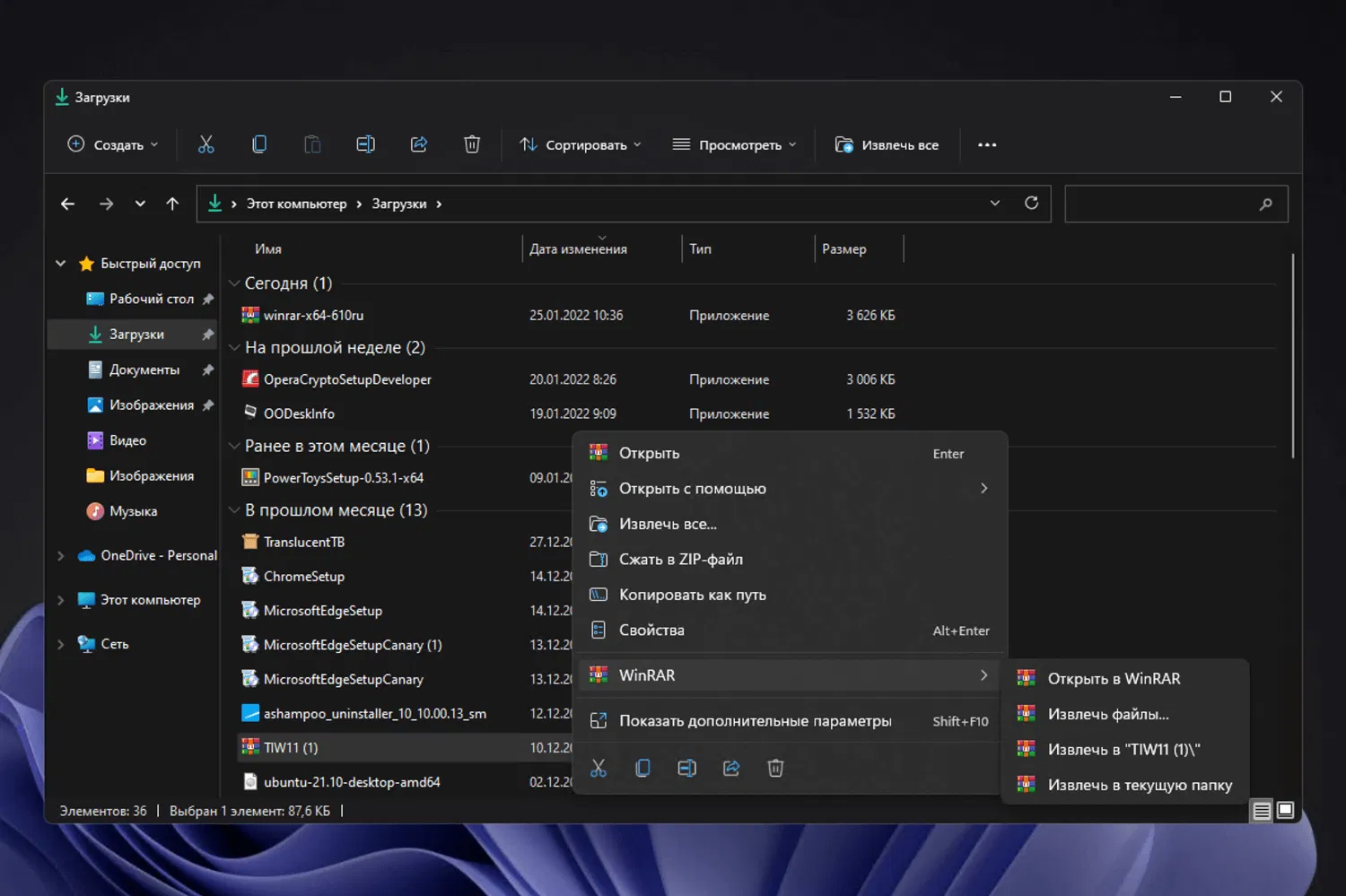Click the Rename icon in the top toolbar

pos(365,144)
